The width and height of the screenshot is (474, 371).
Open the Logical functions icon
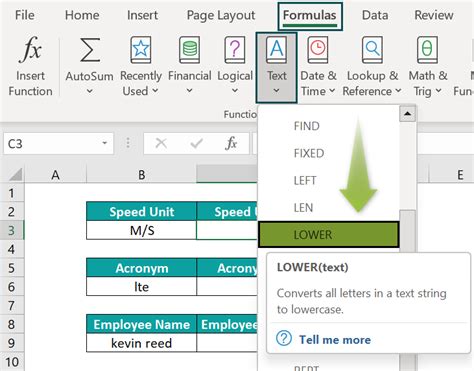[x=235, y=50]
